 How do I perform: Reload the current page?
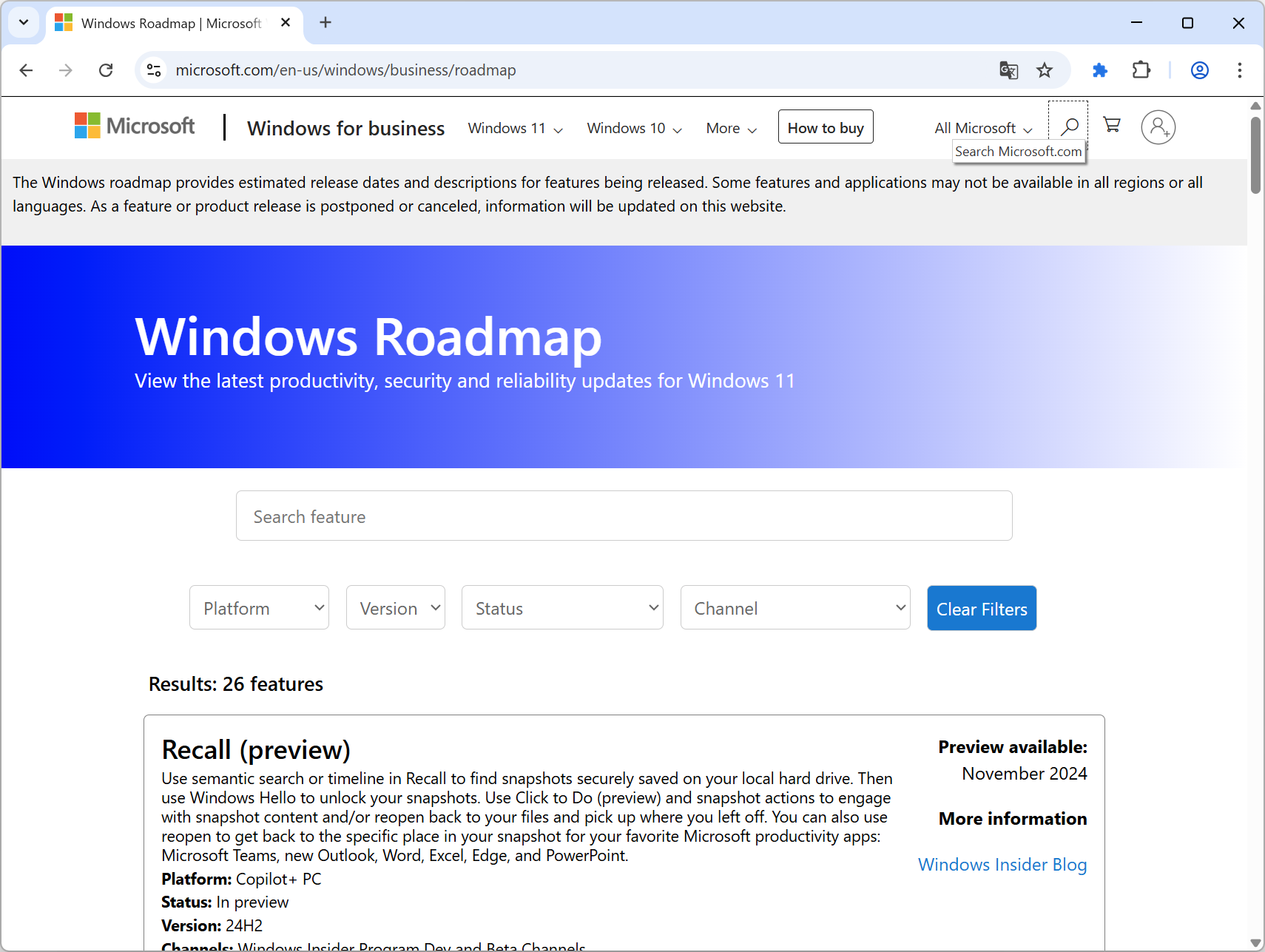[x=105, y=70]
